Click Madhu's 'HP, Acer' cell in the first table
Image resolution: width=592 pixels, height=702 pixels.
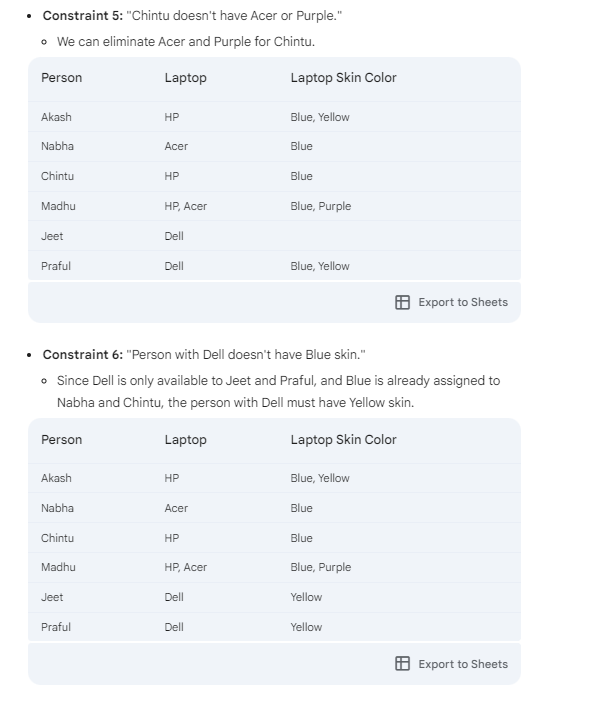[x=185, y=206]
